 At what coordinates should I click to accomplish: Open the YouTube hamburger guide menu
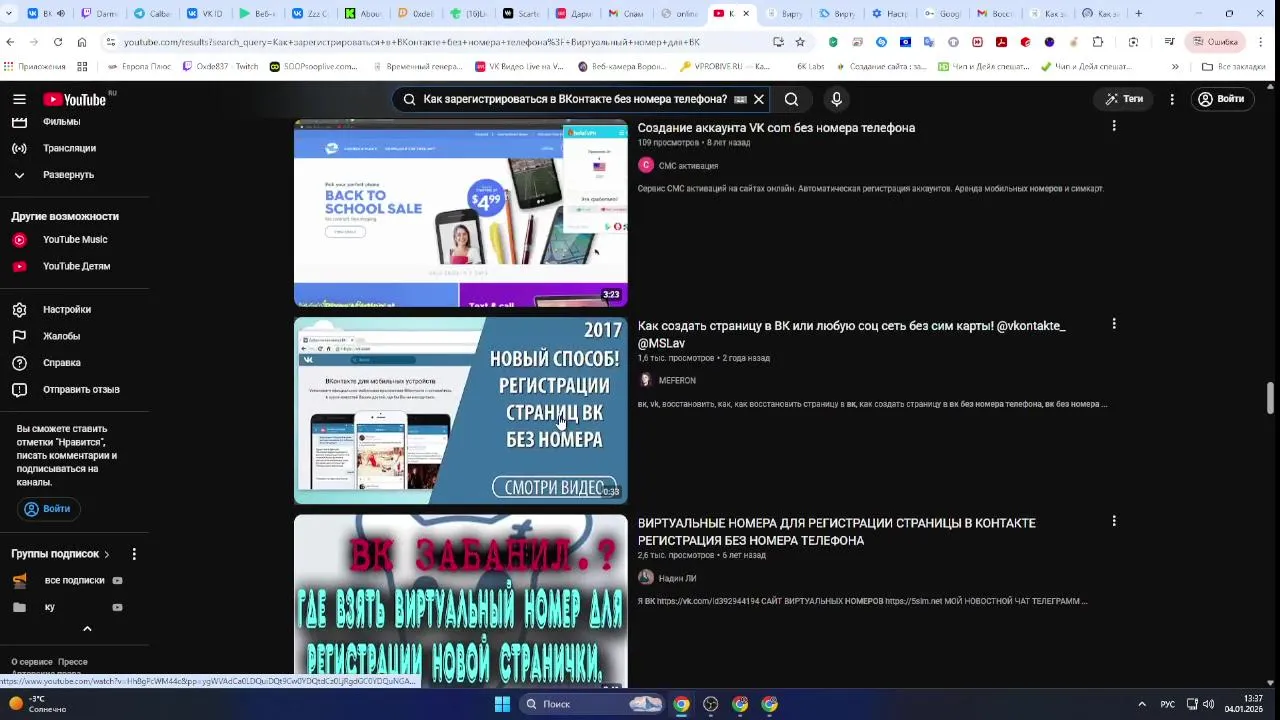19,99
